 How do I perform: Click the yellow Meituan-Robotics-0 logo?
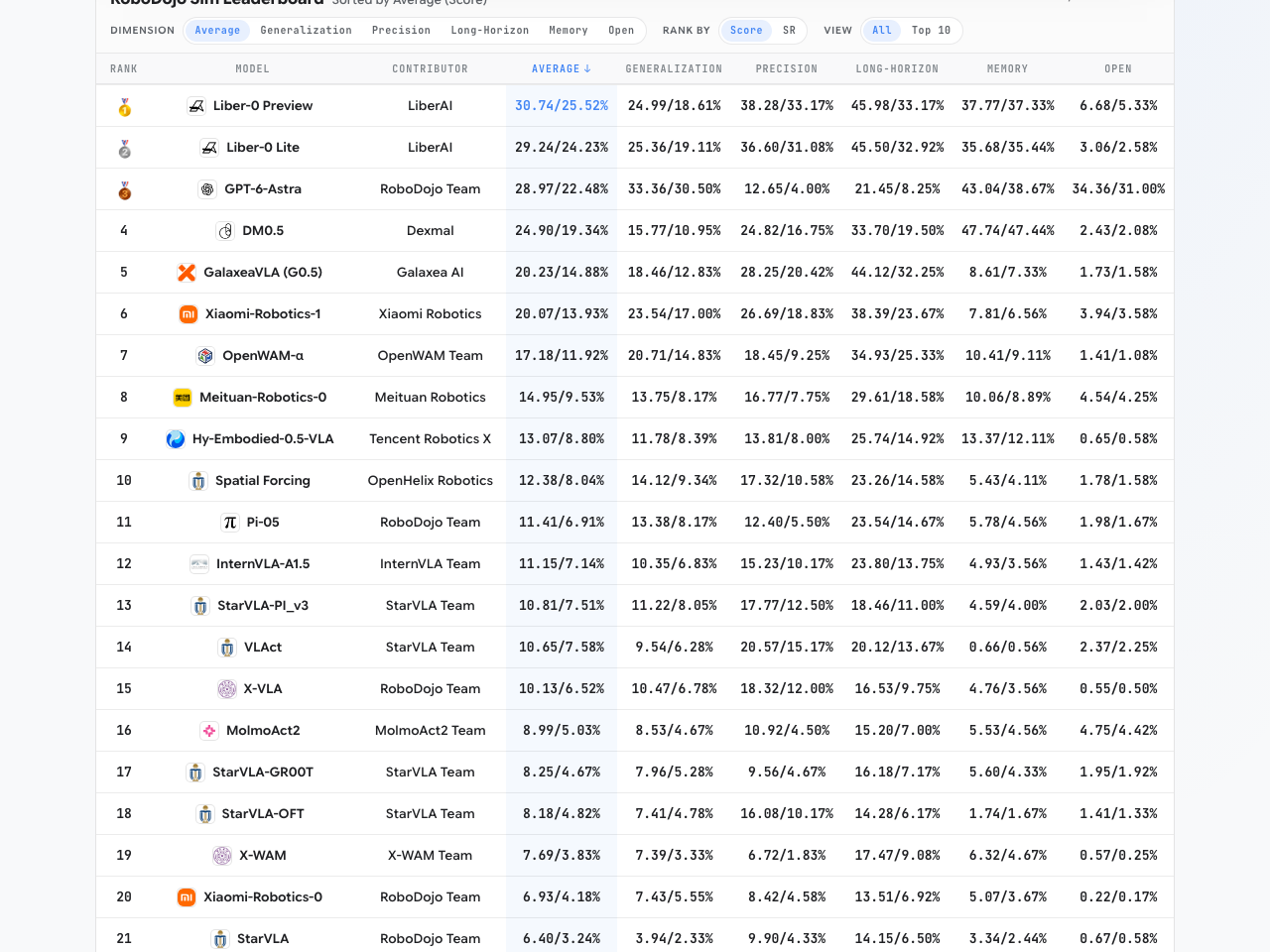183,398
